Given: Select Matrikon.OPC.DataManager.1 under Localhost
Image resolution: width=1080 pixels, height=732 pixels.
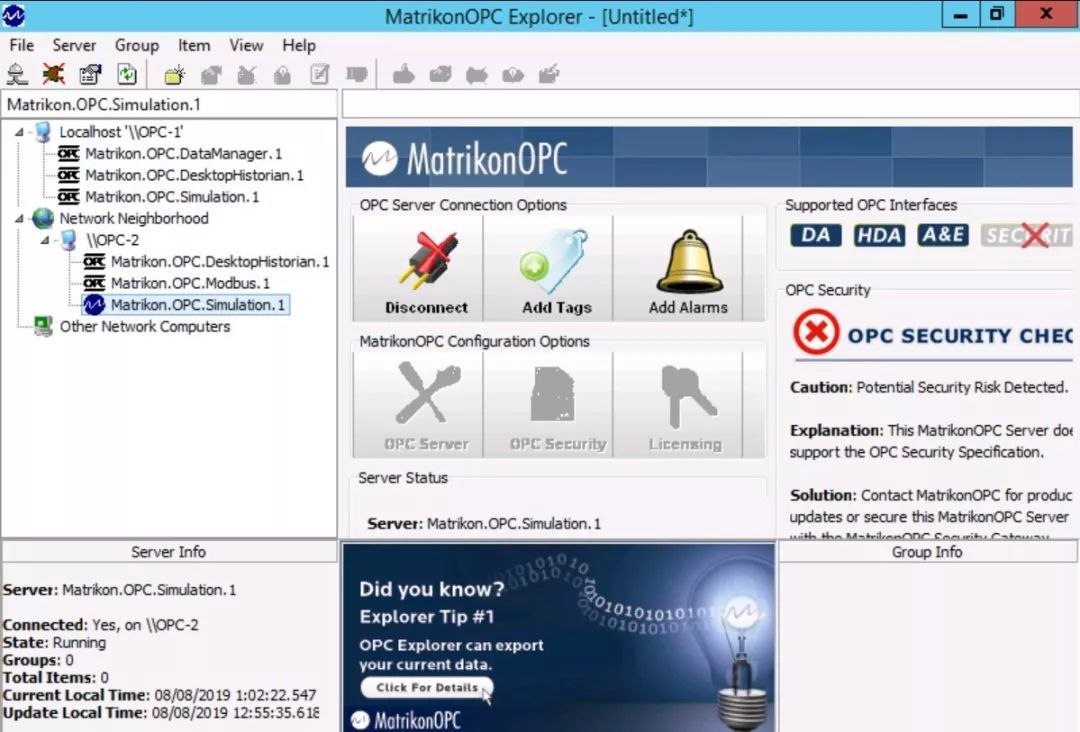Looking at the screenshot, I should pos(183,154).
